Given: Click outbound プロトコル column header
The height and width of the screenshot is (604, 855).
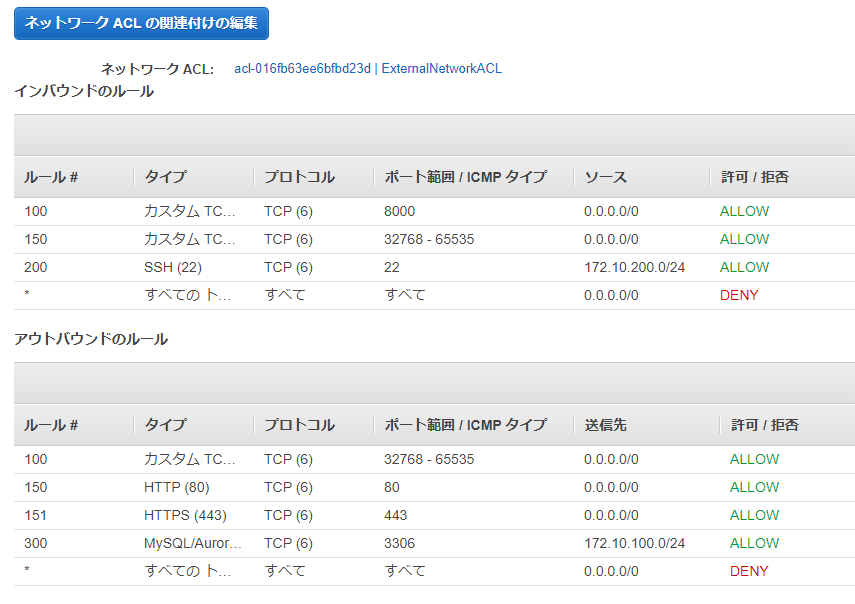Looking at the screenshot, I should pyautogui.click(x=299, y=425).
